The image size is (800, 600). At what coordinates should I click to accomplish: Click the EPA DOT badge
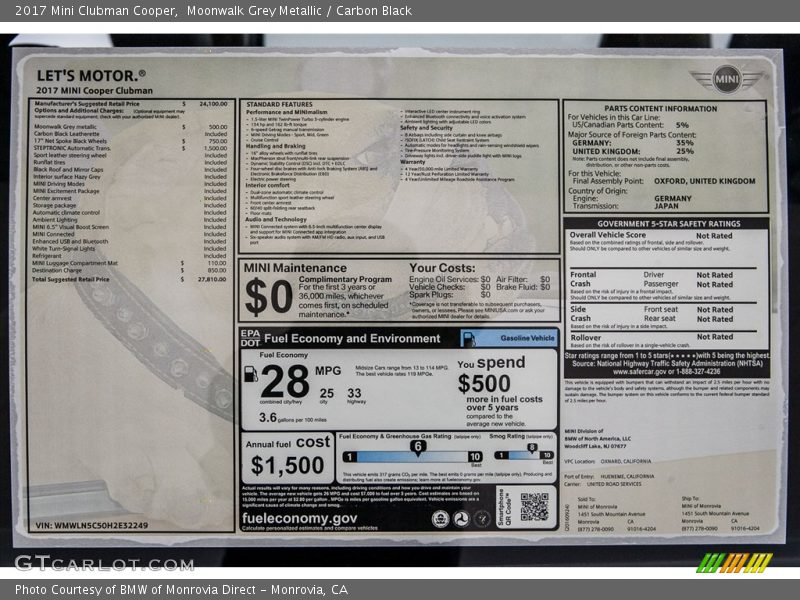[250, 338]
